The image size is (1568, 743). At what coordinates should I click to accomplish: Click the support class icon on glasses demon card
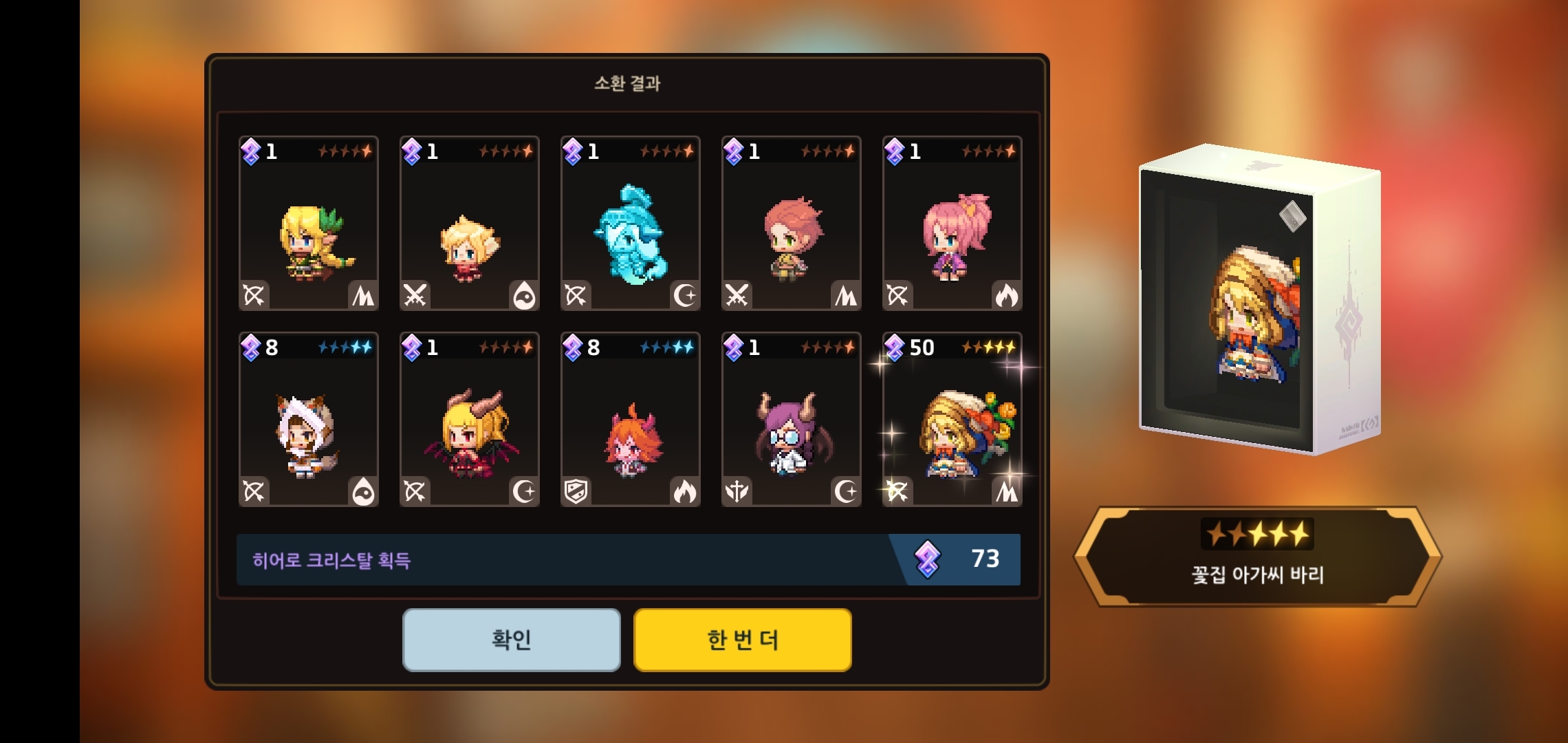737,491
